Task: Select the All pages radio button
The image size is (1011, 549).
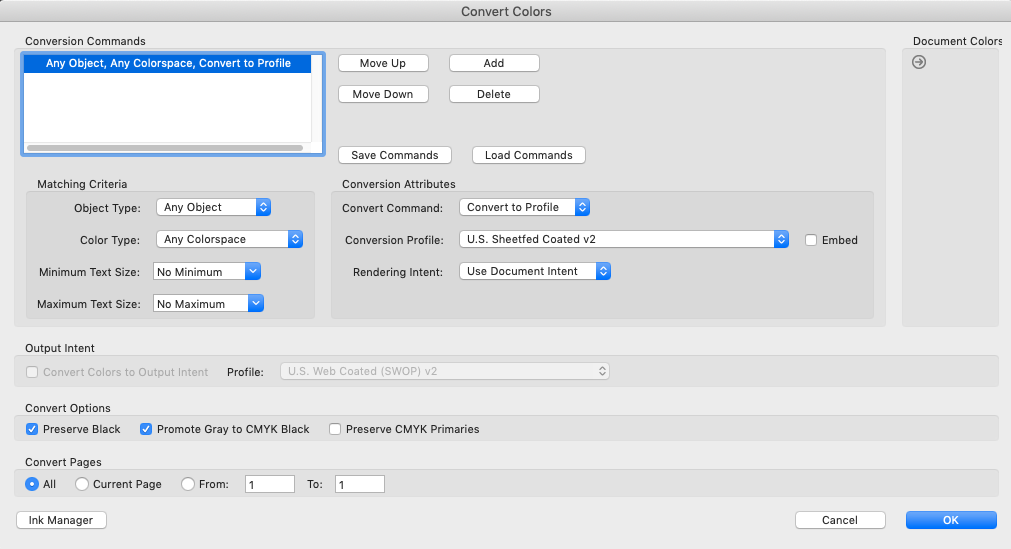Action: [x=33, y=484]
